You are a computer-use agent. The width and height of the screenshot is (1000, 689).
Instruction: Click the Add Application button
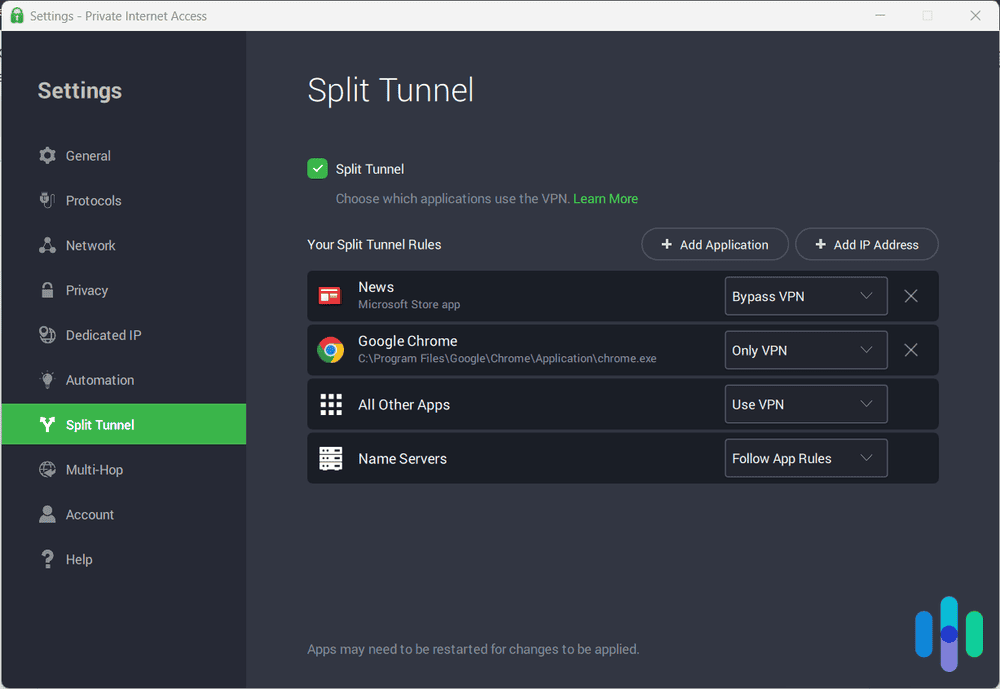[x=714, y=244]
